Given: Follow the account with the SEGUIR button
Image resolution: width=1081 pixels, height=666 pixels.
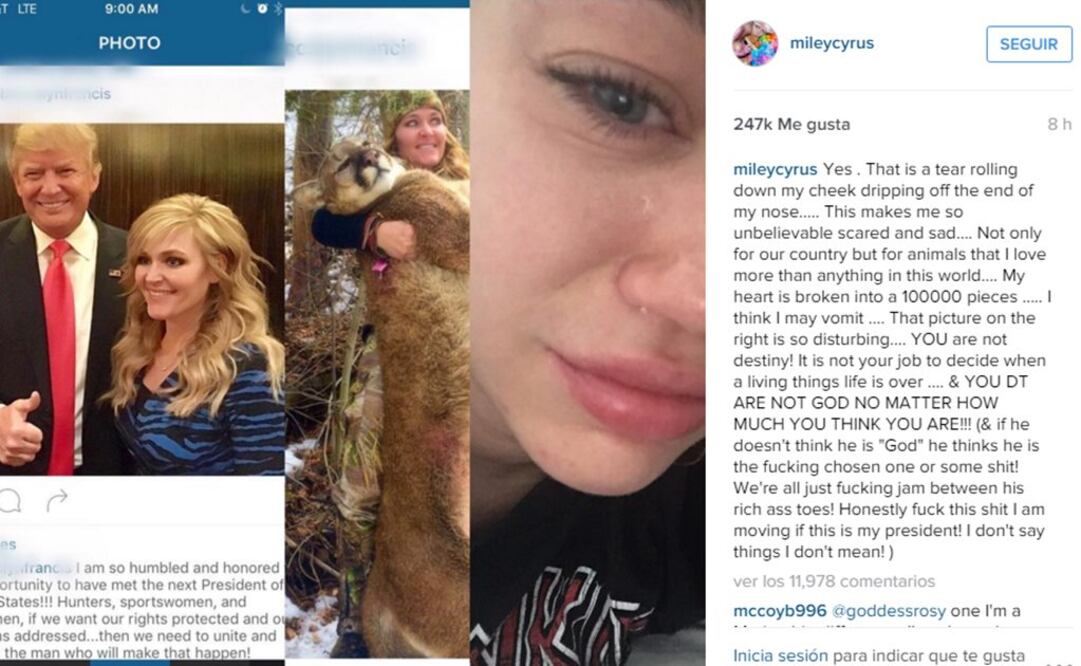Looking at the screenshot, I should click(1029, 44).
